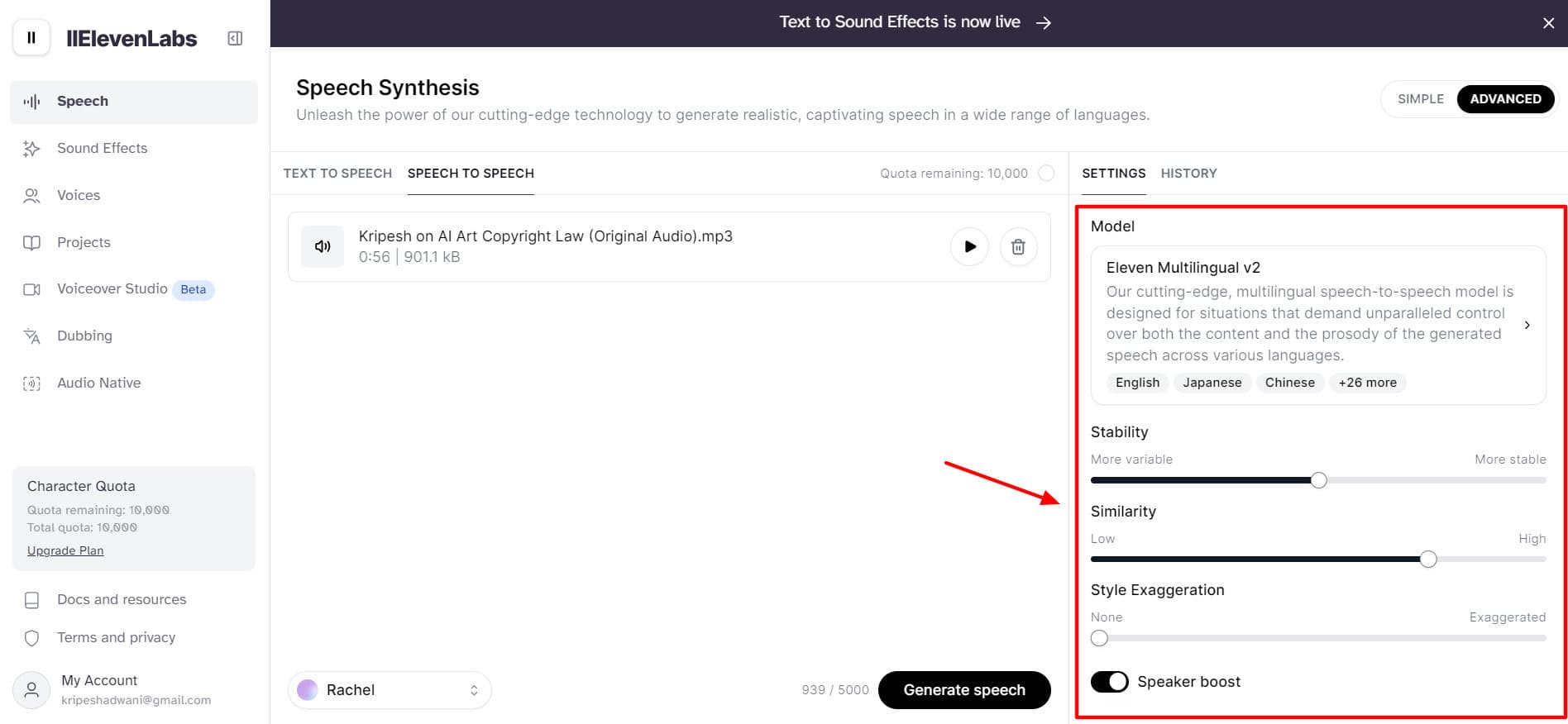This screenshot has height=724, width=1568.
Task: Collapse the sidebar panel icon
Action: tap(235, 38)
